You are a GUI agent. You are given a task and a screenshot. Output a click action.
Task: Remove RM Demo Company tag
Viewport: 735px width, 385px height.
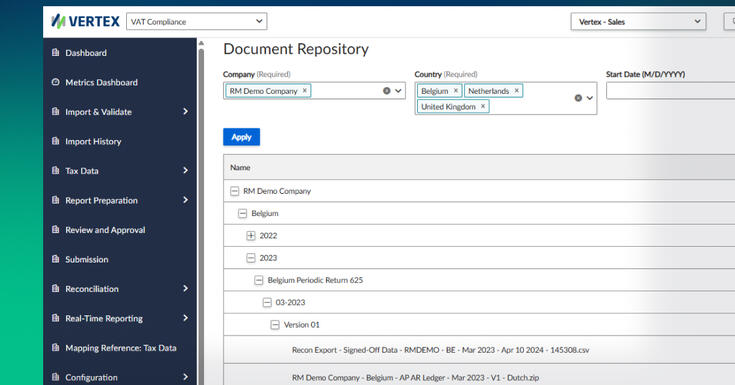tap(305, 91)
